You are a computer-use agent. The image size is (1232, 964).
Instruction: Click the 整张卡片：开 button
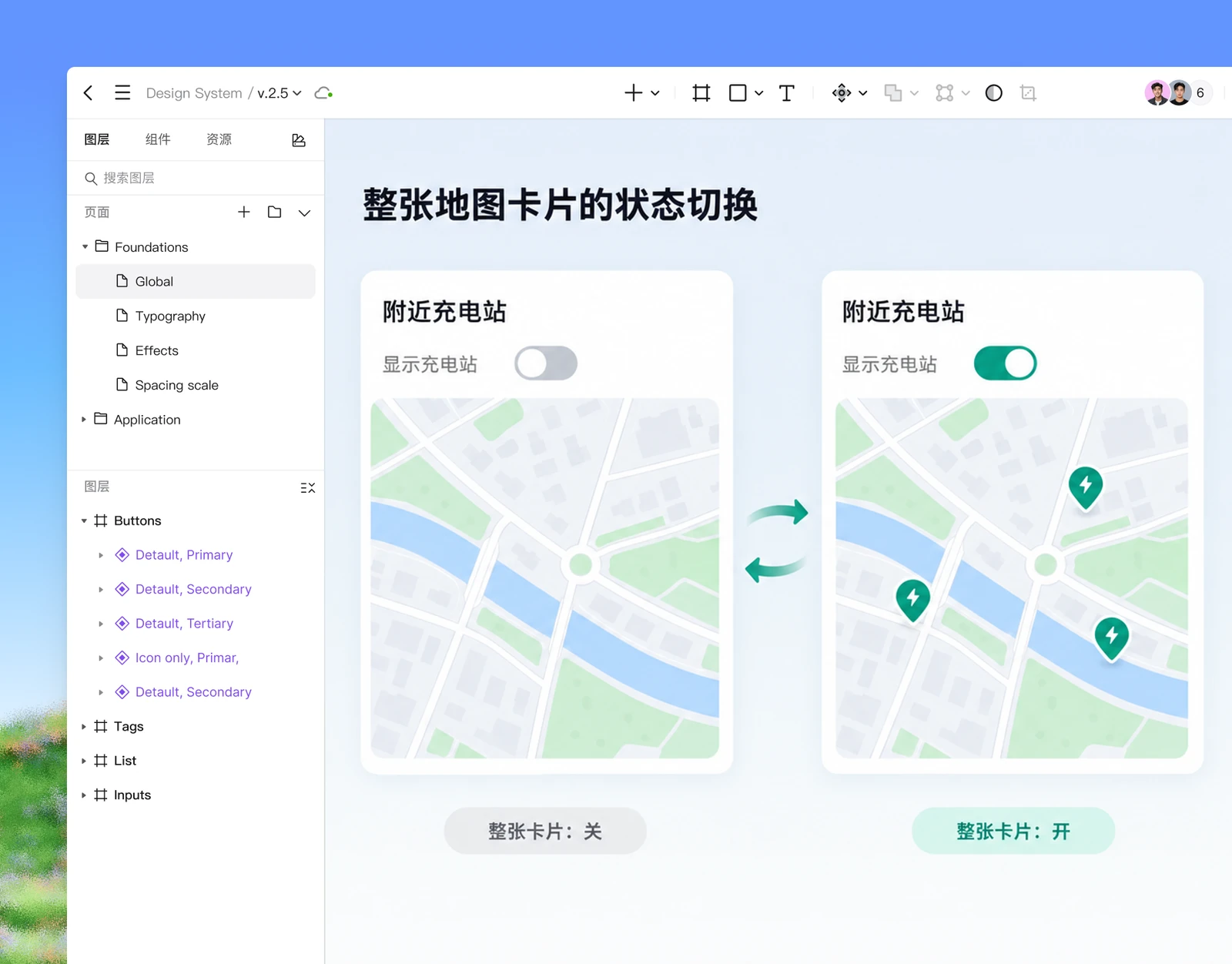1013,831
